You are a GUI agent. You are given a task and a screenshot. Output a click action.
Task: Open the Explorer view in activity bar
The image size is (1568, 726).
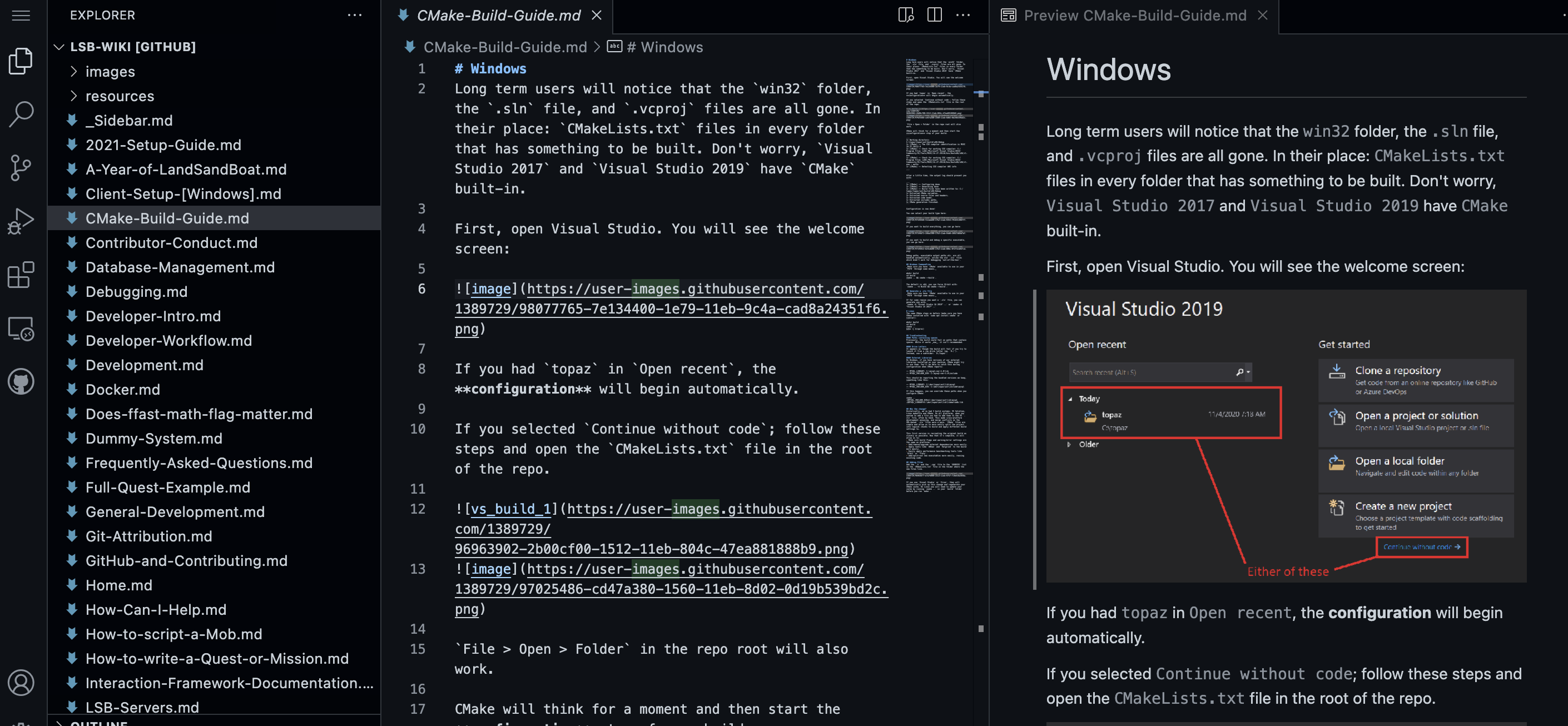click(21, 61)
